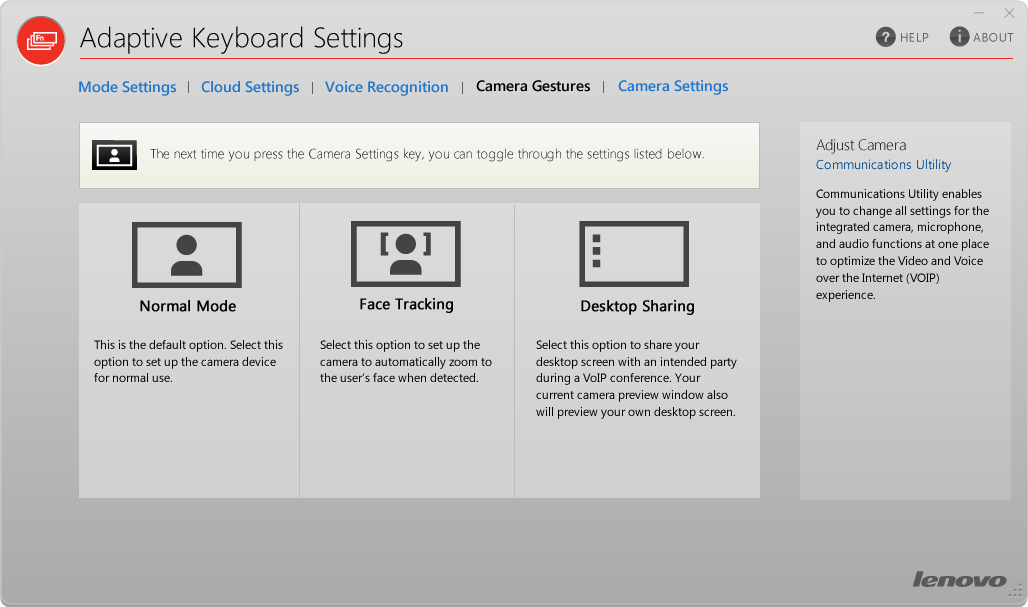Open the Communications Utility link
The image size is (1028, 607).
(883, 165)
